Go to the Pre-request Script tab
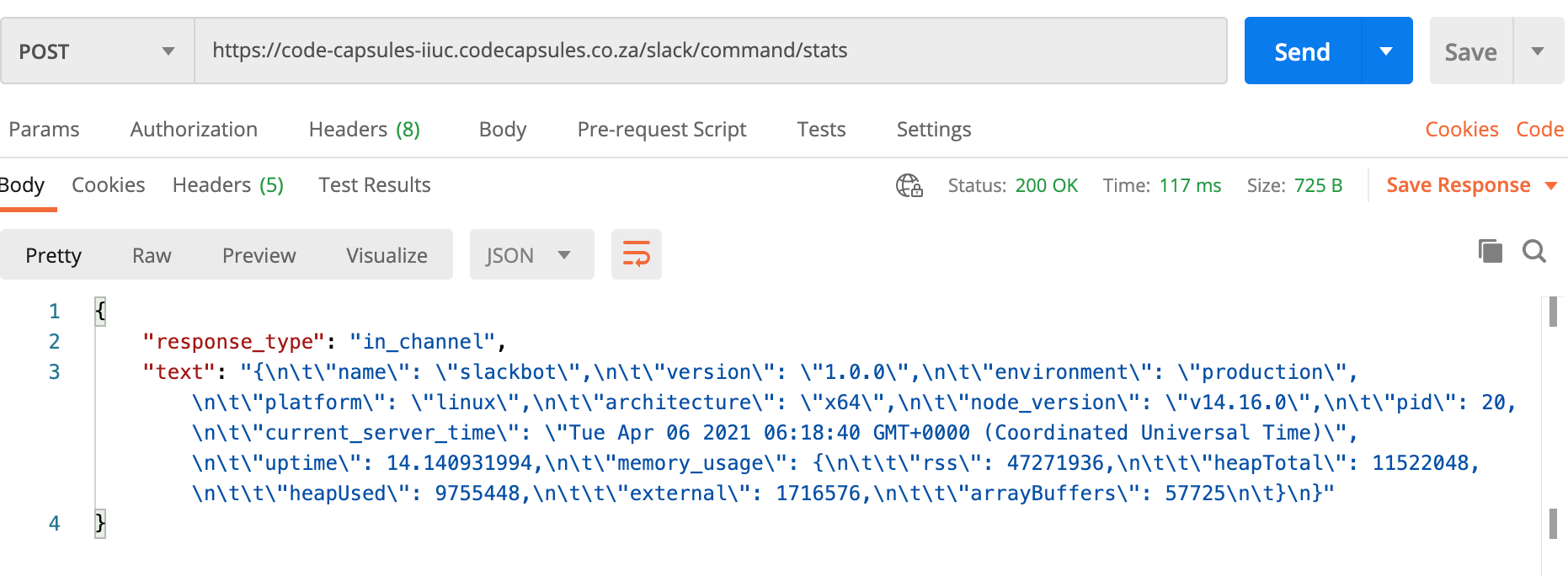 (661, 130)
